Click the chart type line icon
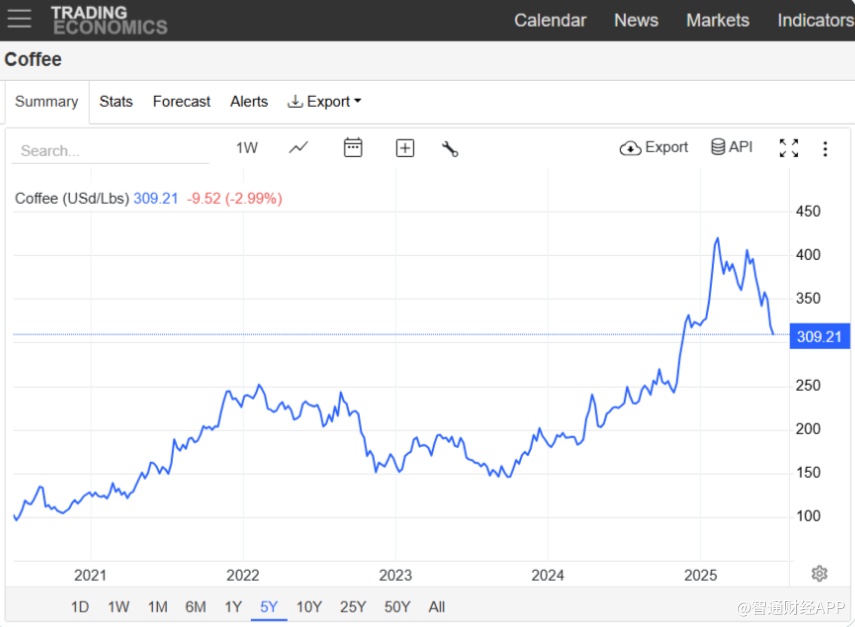This screenshot has width=855, height=627. 299,148
